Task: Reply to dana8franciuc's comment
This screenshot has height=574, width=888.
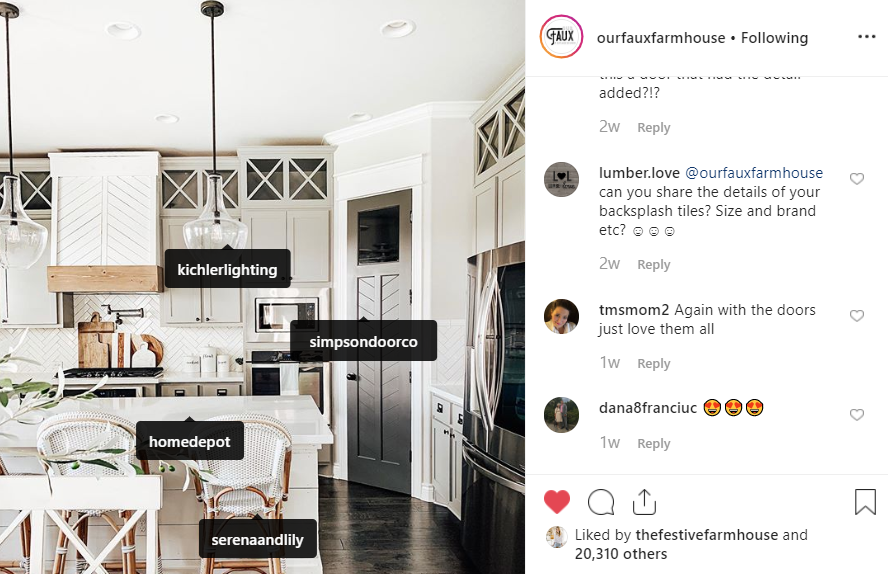Action: (x=654, y=443)
